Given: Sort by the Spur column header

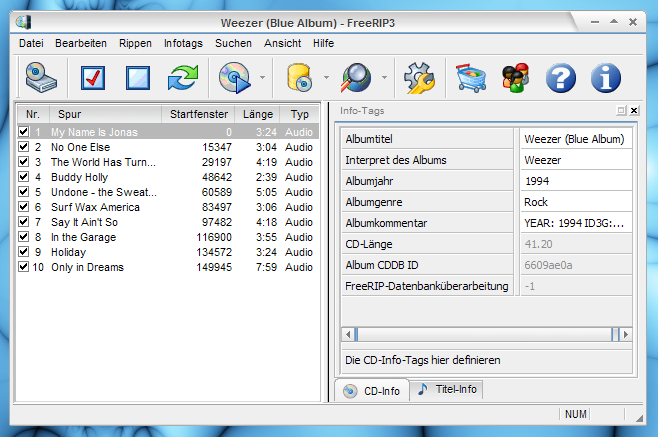Looking at the screenshot, I should 105,114.
